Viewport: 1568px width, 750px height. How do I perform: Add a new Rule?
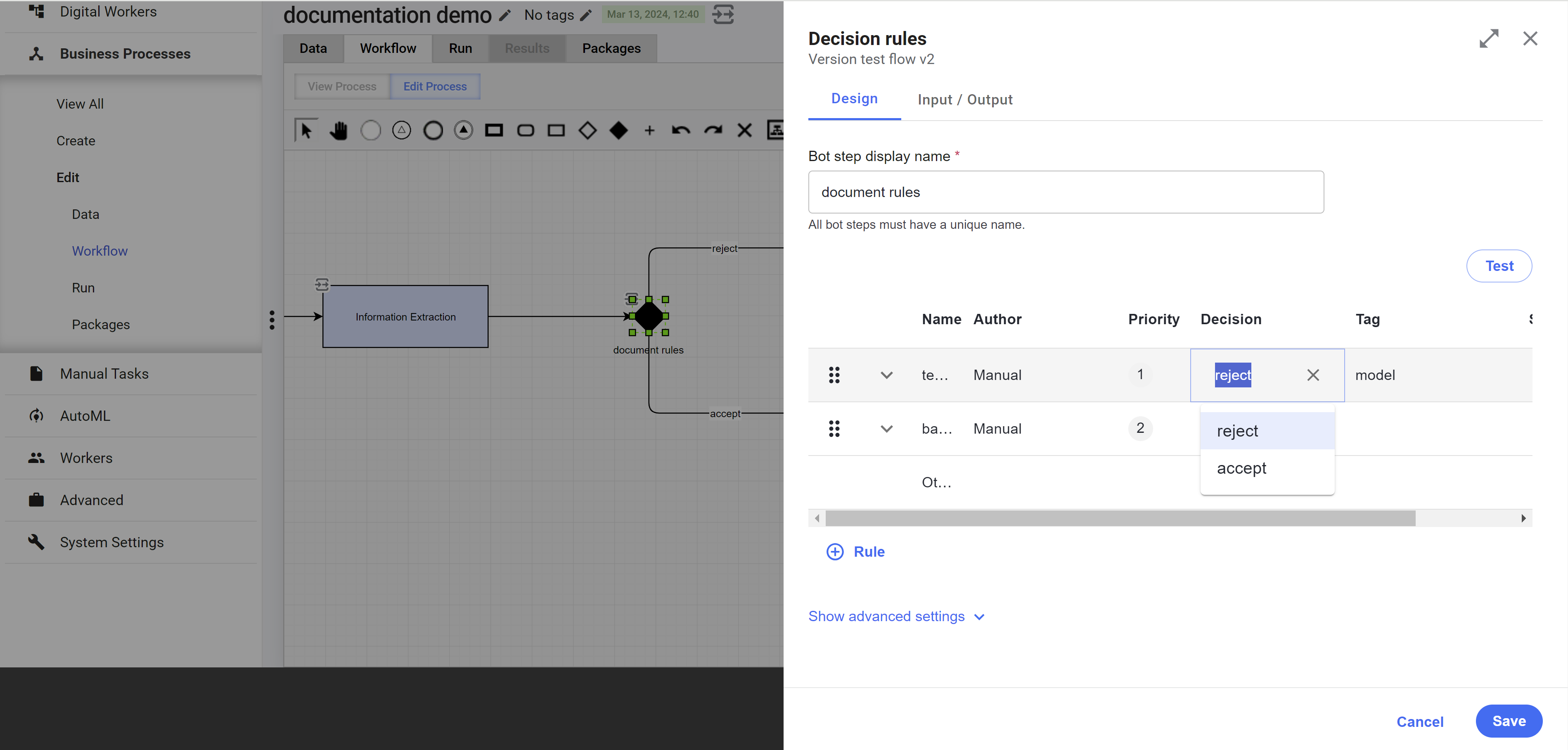click(x=855, y=551)
